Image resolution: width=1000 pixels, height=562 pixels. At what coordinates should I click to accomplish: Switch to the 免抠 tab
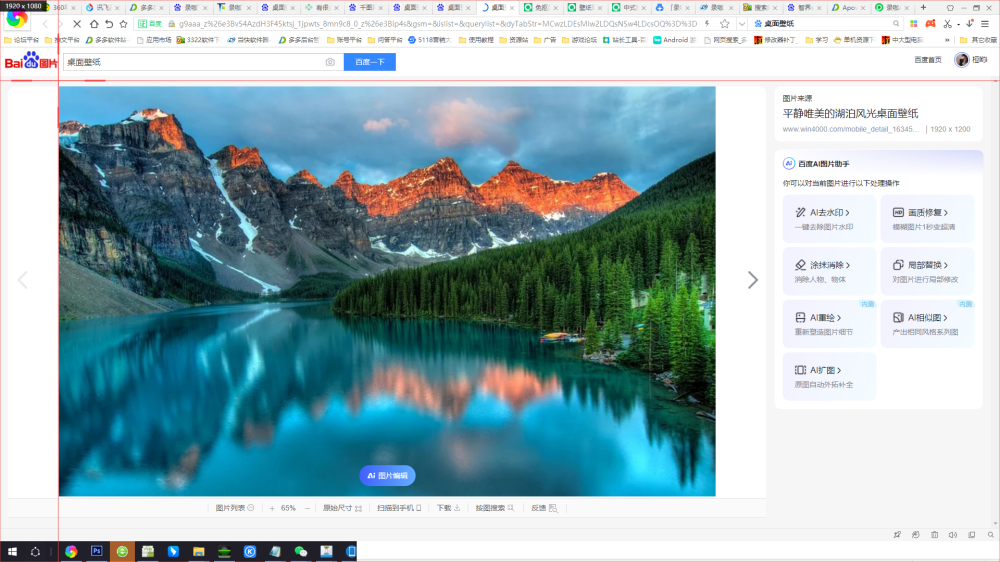541,8
